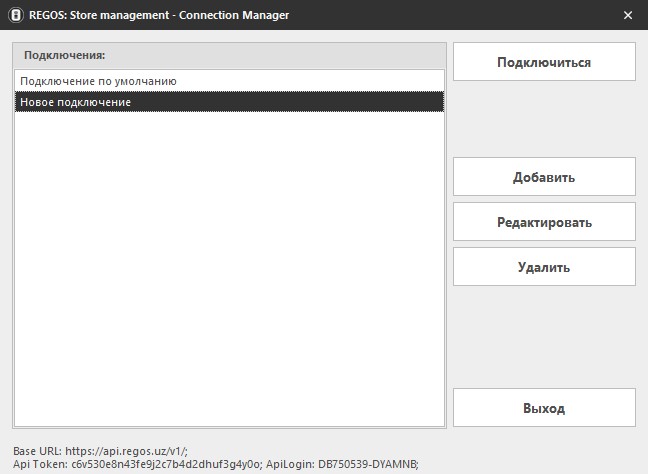Click the DB750539-DYAMNB login value
Viewport: 648px width, 474px height.
[368, 464]
